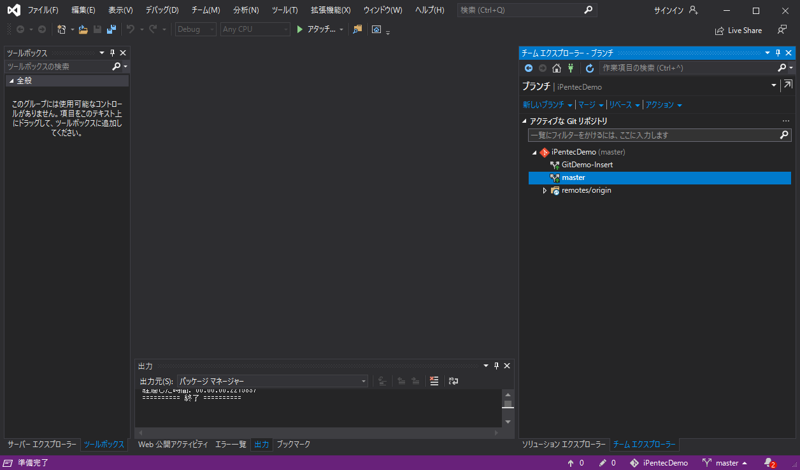Screen dimensions: 800x470
Task: Click the 新しいブランチ link
Action: click(x=544, y=105)
